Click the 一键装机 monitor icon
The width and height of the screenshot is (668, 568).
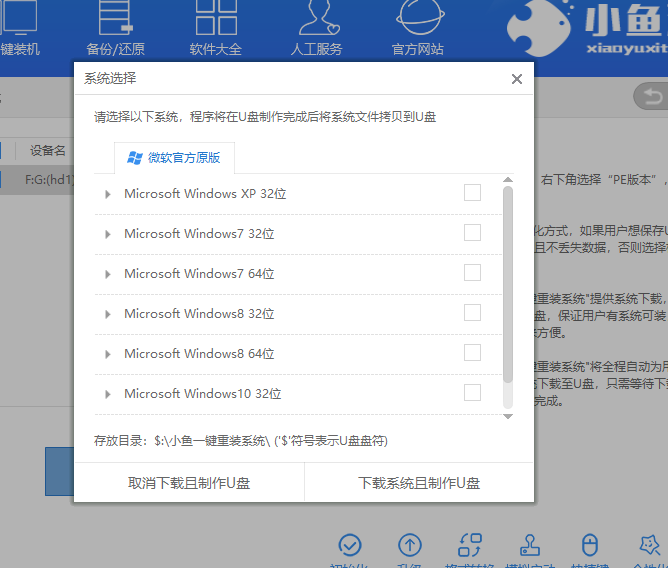pyautogui.click(x=19, y=17)
